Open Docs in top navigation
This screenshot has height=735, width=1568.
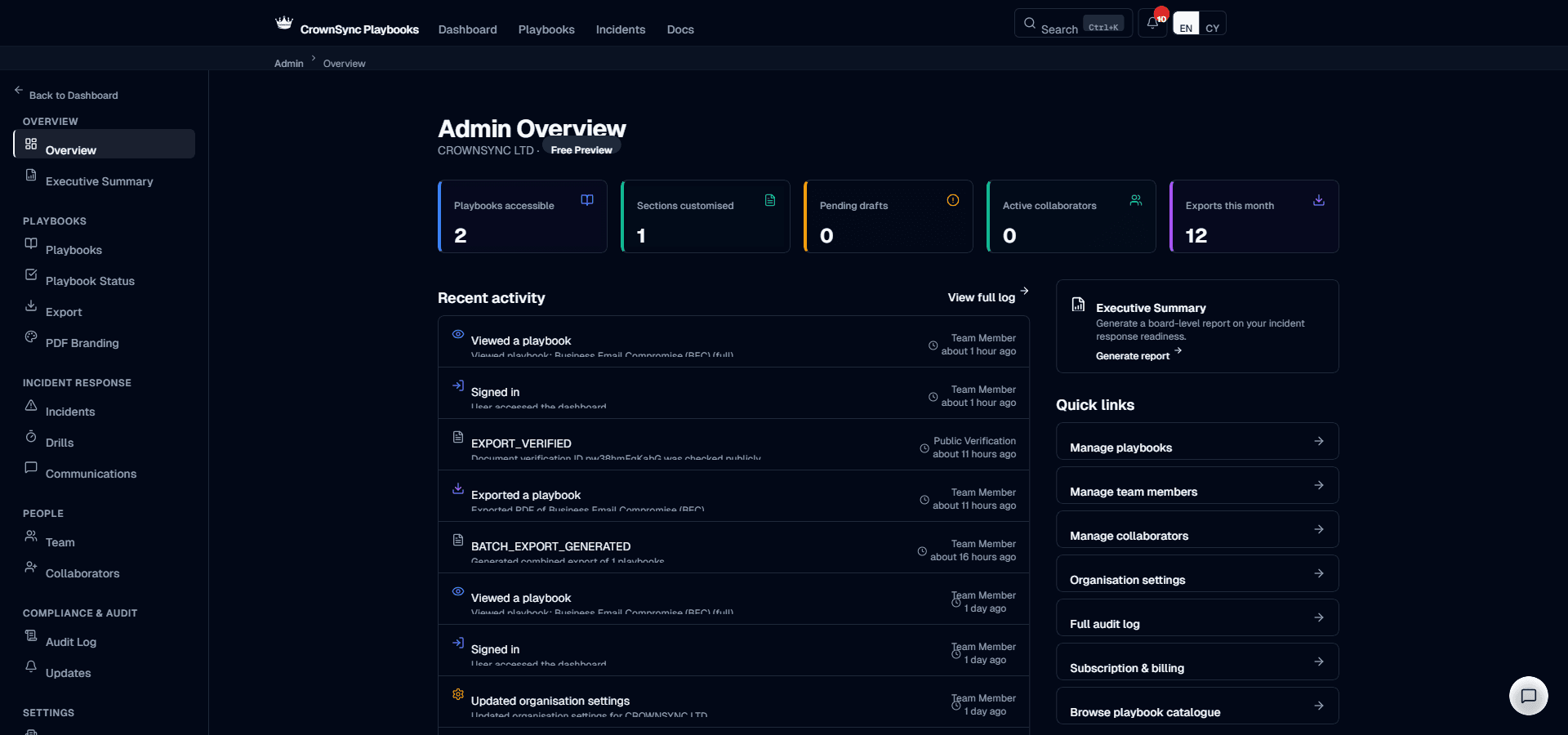coord(680,29)
